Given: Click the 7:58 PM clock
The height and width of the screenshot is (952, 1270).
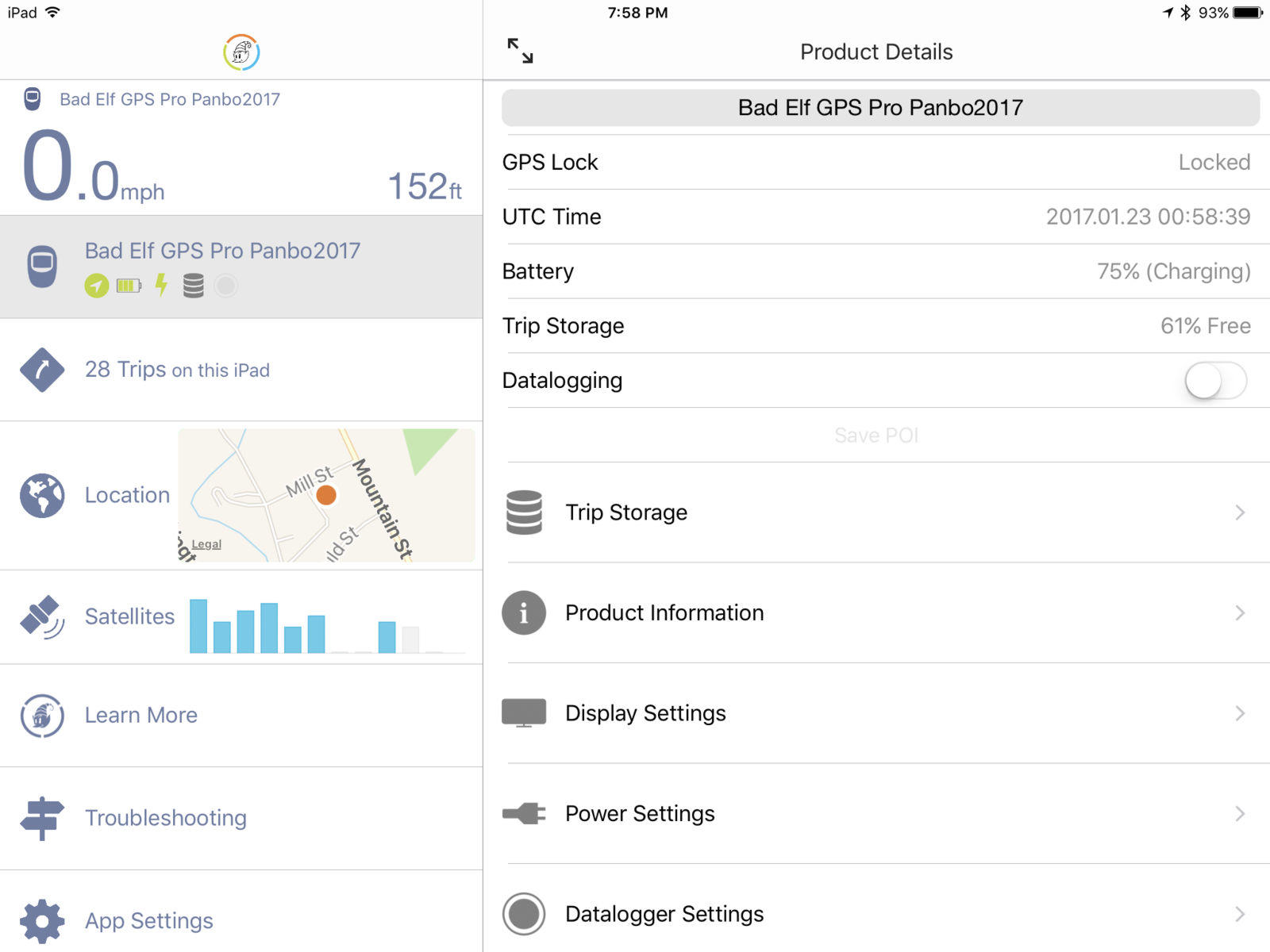Looking at the screenshot, I should click(x=637, y=13).
